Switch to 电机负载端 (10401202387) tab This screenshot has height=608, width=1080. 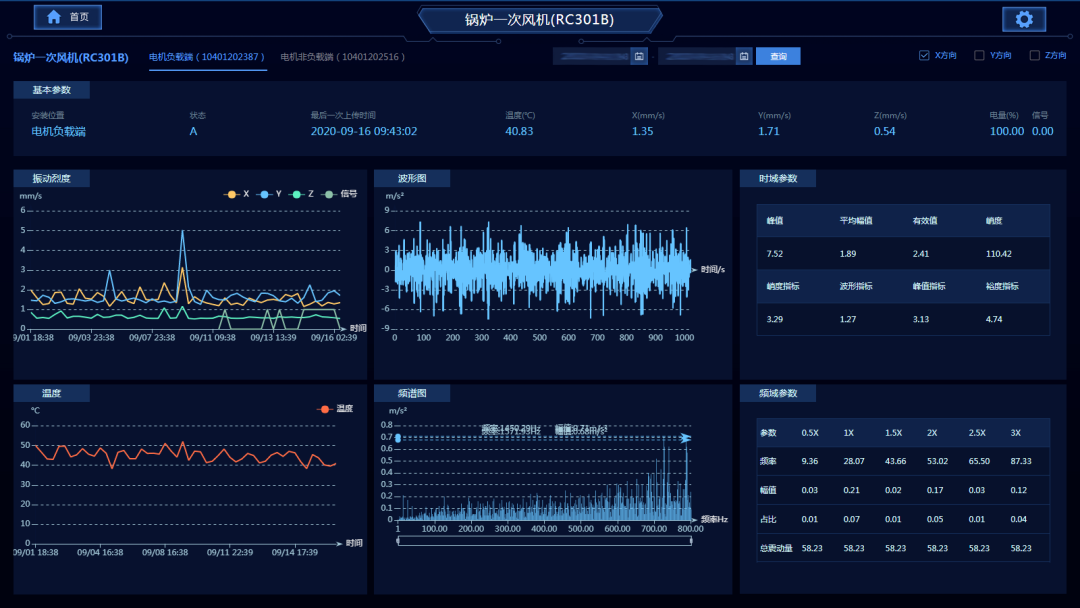tap(206, 57)
